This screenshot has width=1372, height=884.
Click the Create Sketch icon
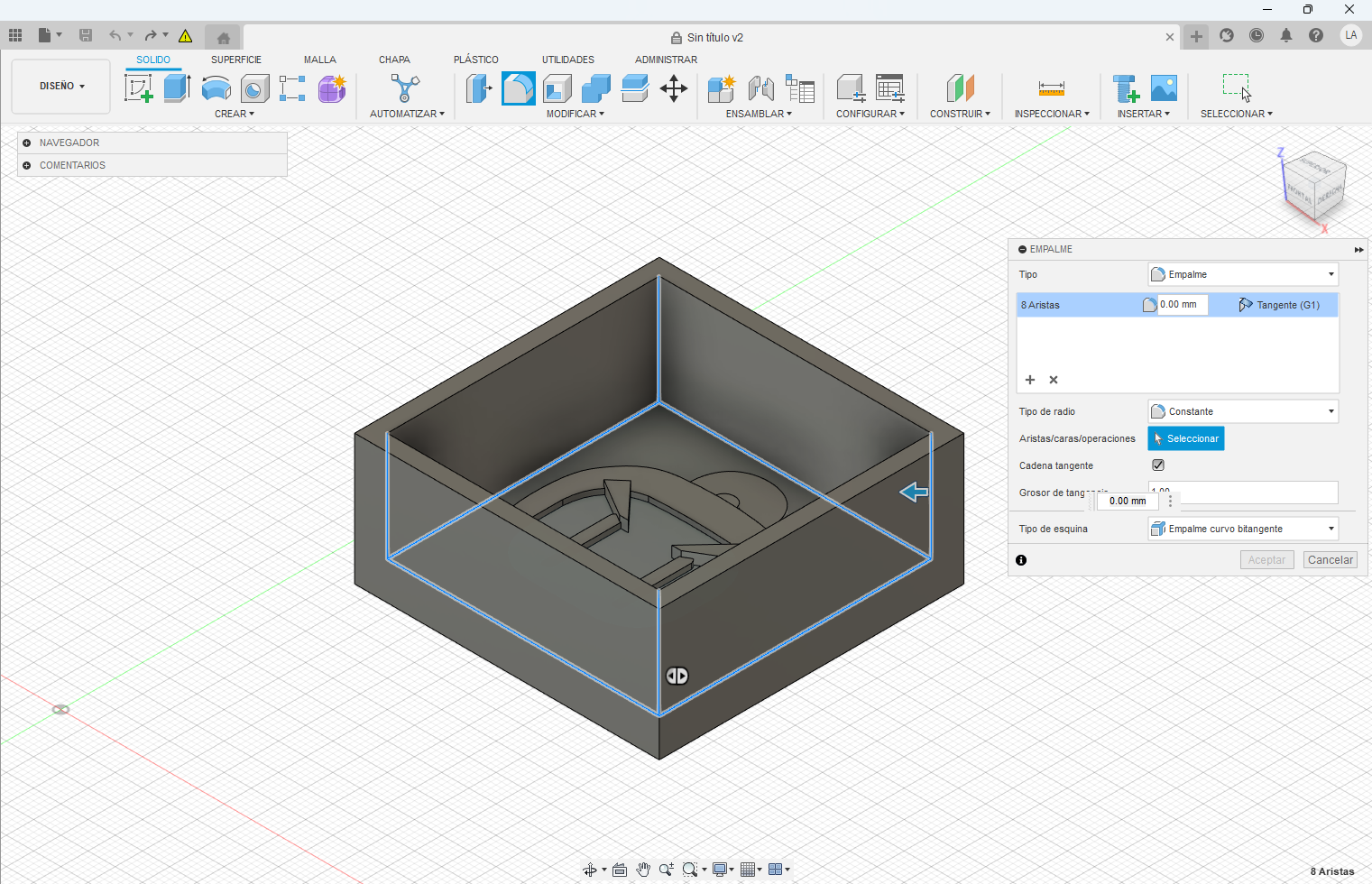click(x=138, y=88)
